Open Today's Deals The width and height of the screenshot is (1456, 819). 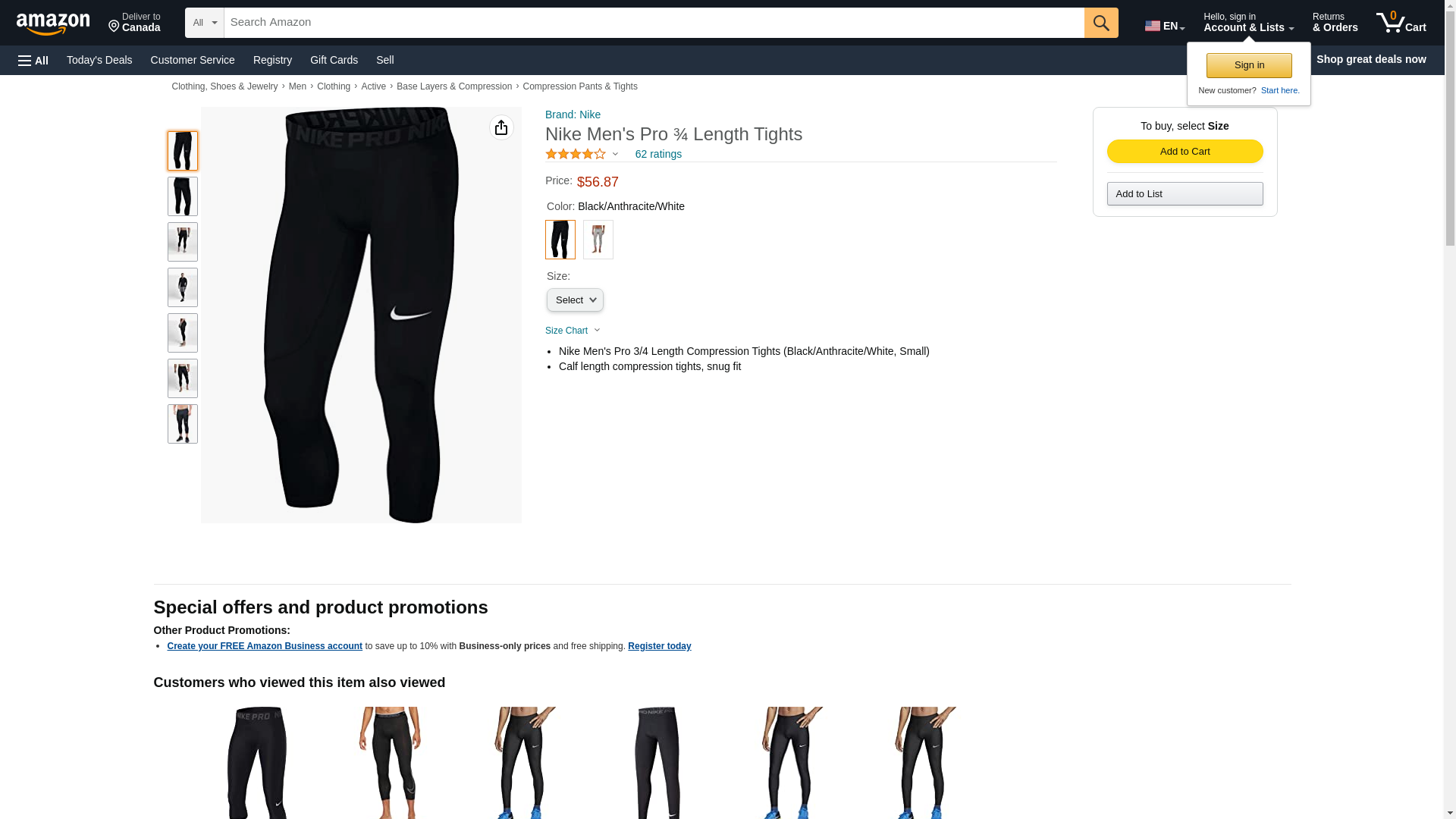point(99,60)
